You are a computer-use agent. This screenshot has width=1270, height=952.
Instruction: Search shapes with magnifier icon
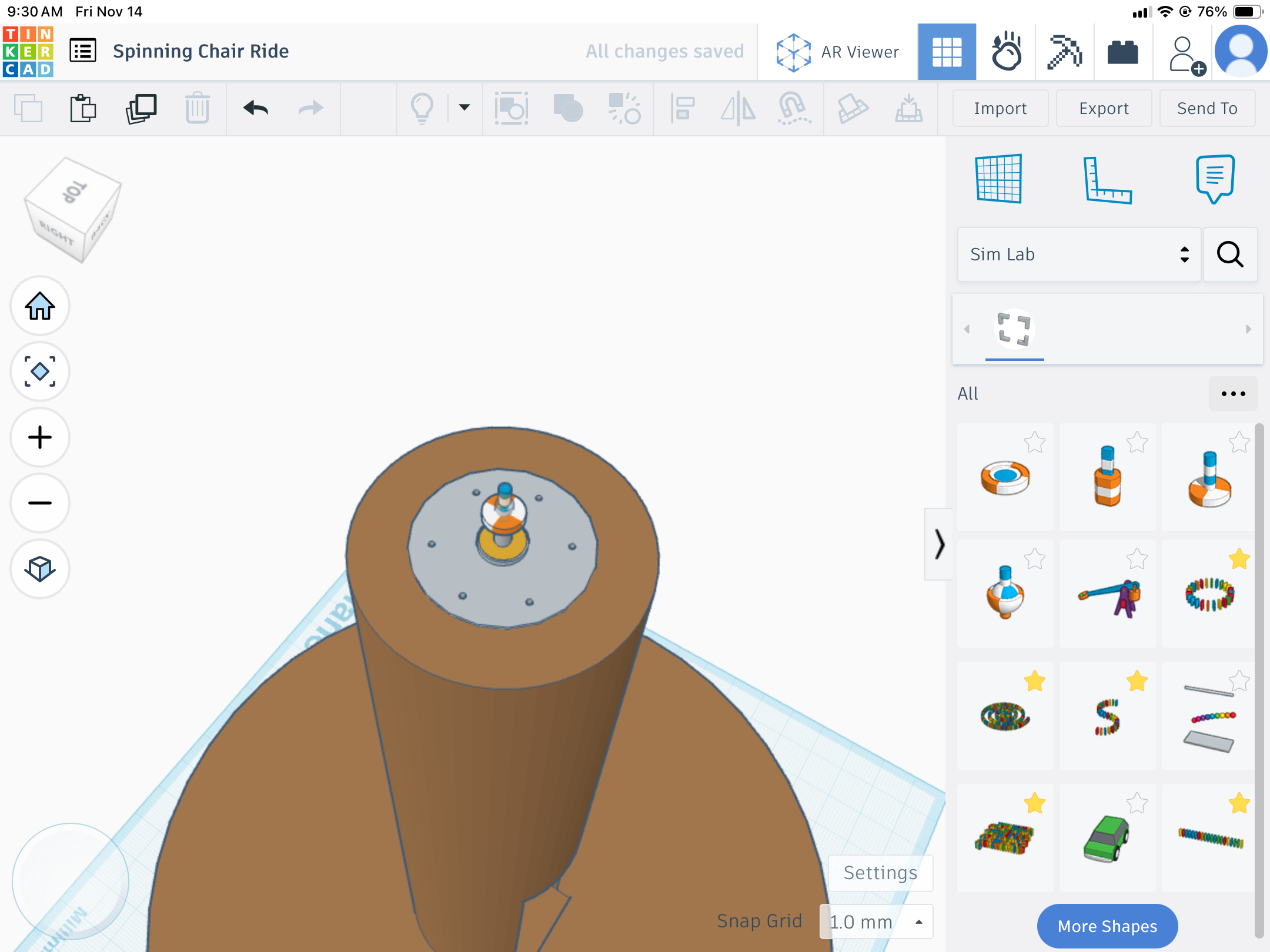1230,254
